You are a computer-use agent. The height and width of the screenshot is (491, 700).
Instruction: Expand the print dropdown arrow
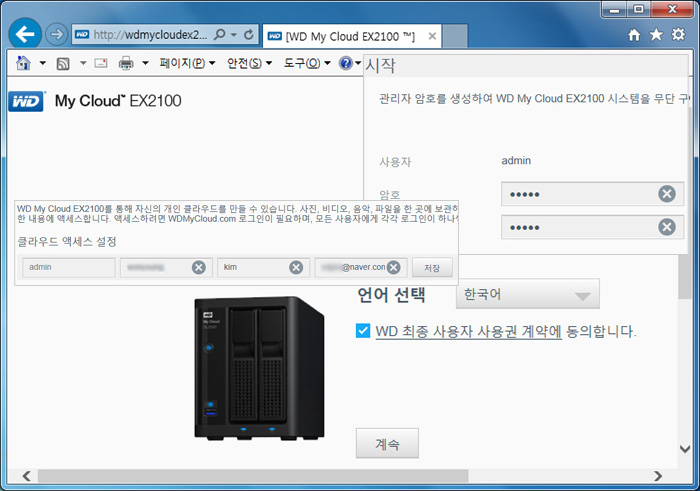[x=145, y=63]
